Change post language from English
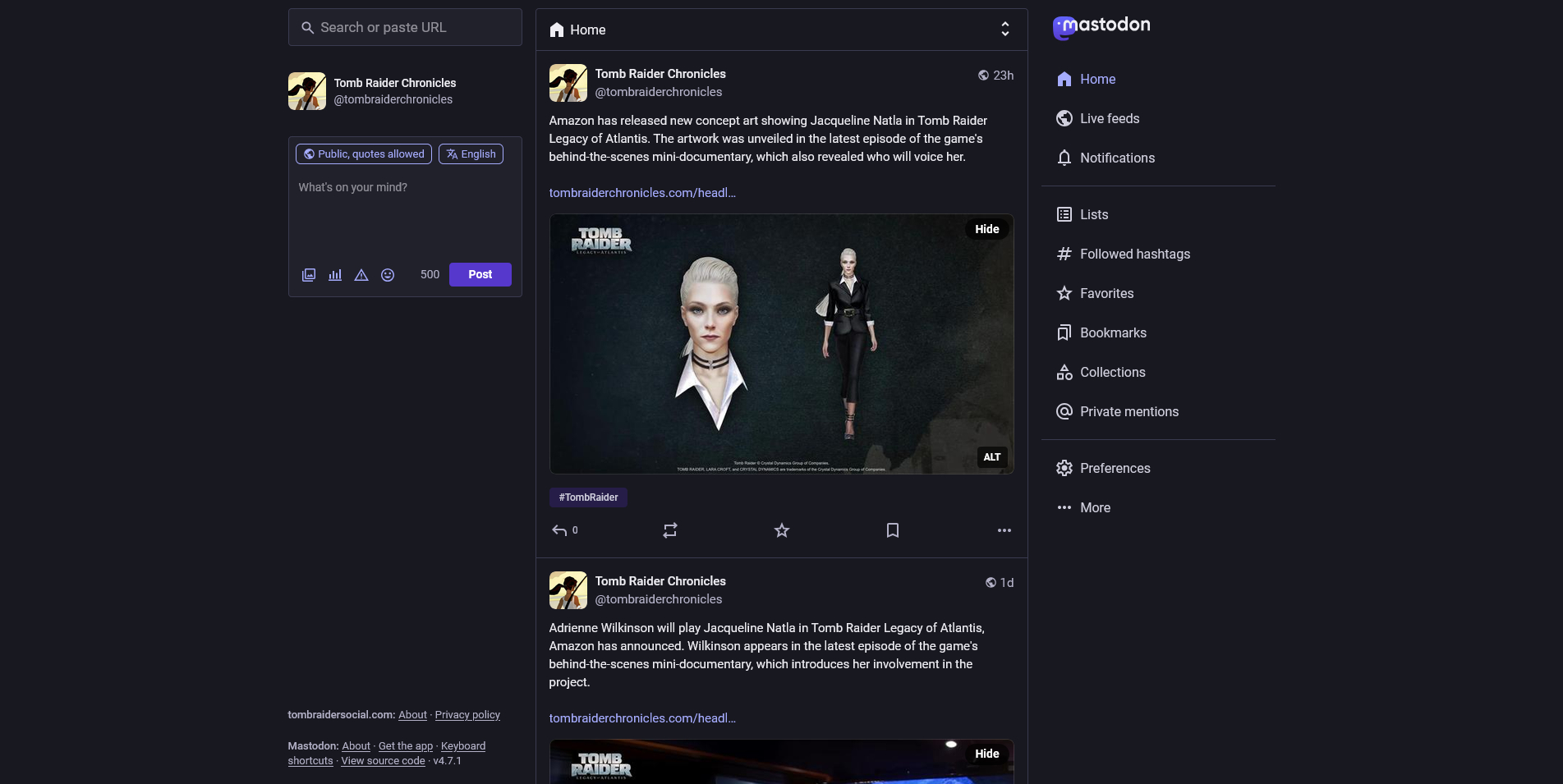 click(471, 154)
